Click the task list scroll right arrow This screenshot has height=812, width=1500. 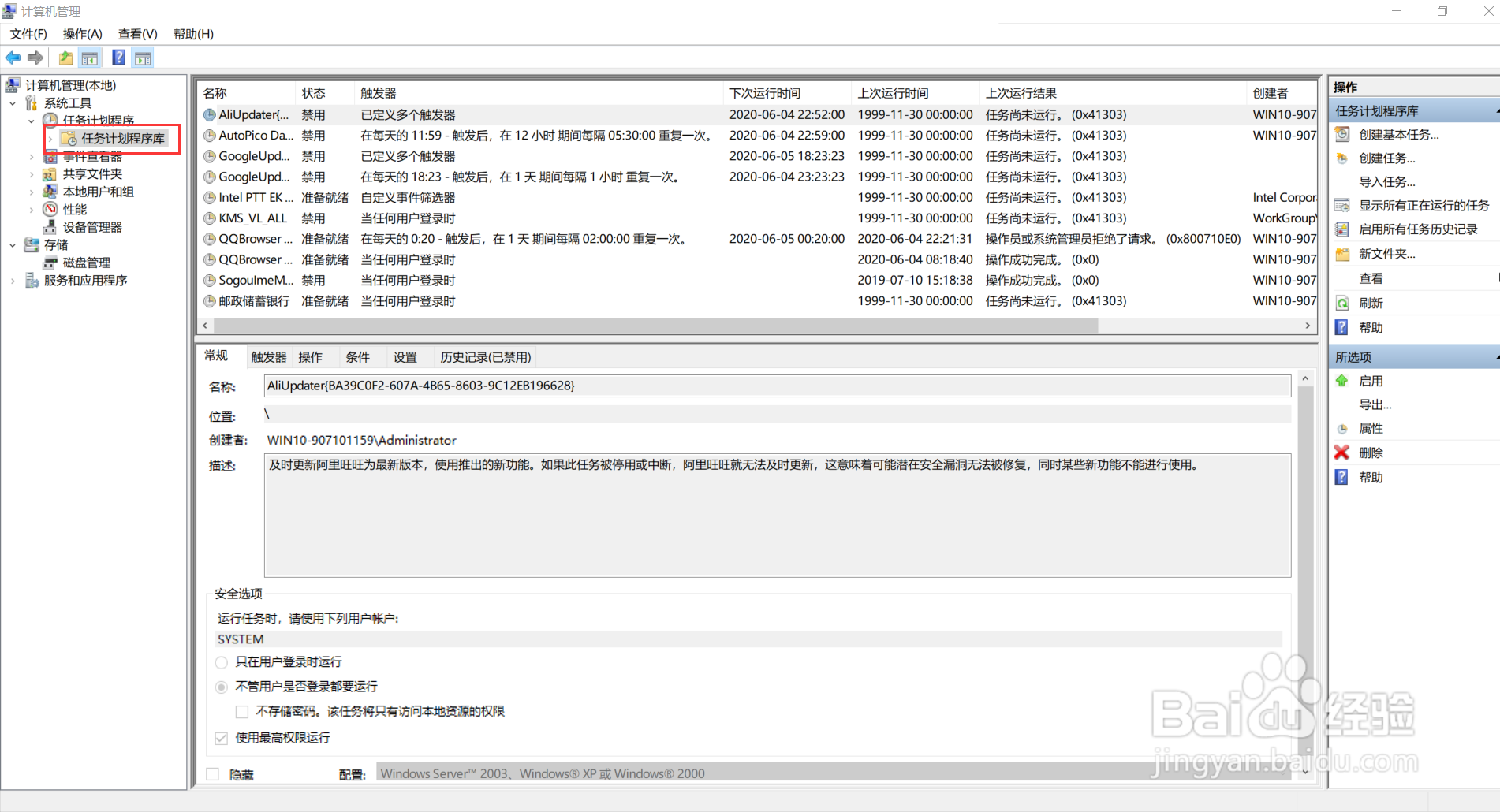click(x=1308, y=326)
